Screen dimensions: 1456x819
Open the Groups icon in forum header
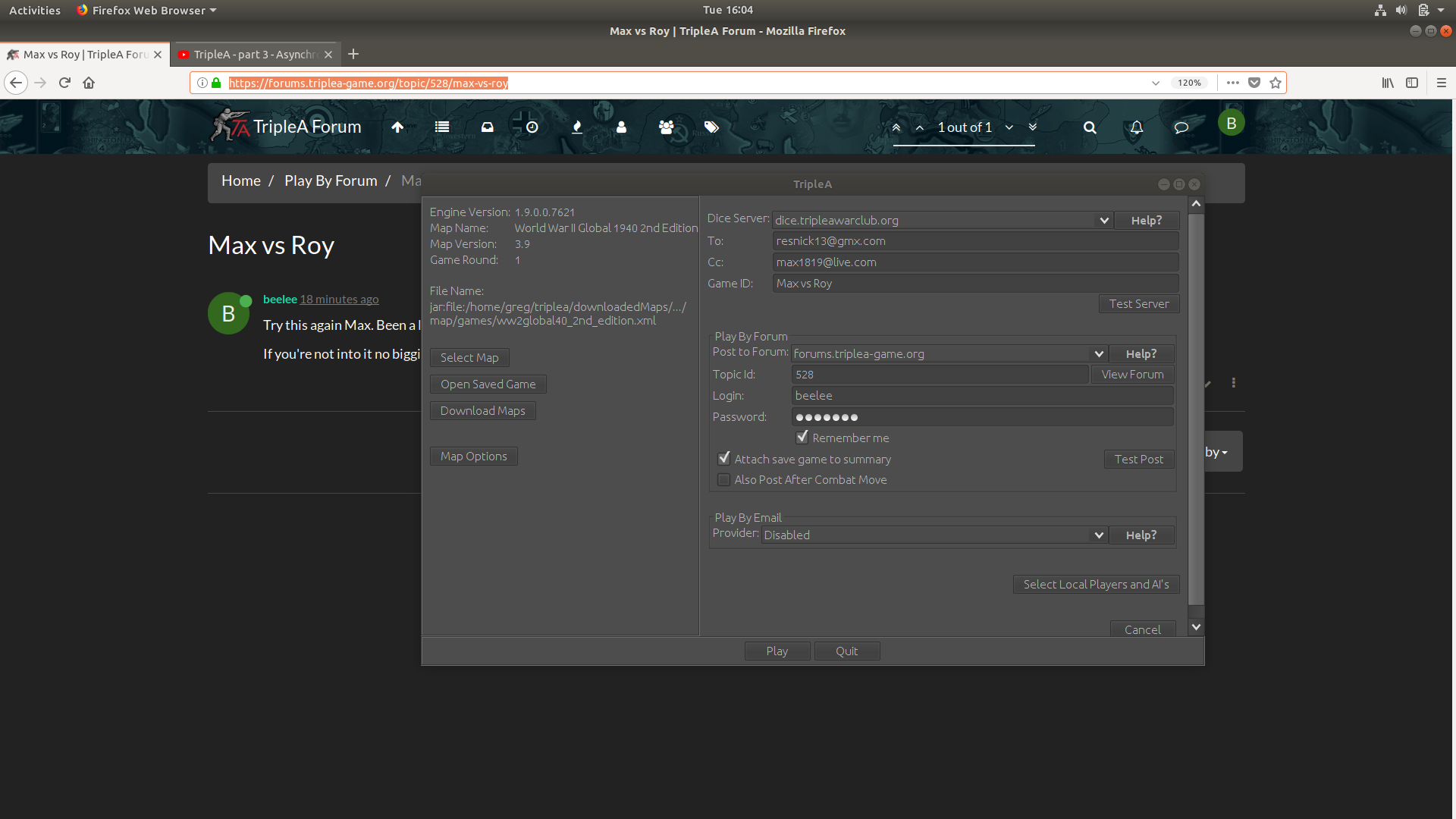click(667, 127)
